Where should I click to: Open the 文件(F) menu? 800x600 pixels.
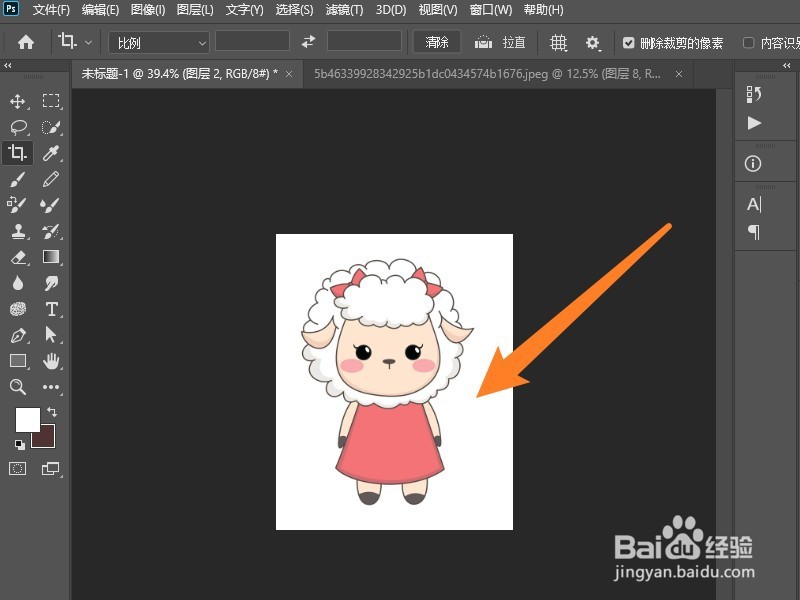[52, 10]
